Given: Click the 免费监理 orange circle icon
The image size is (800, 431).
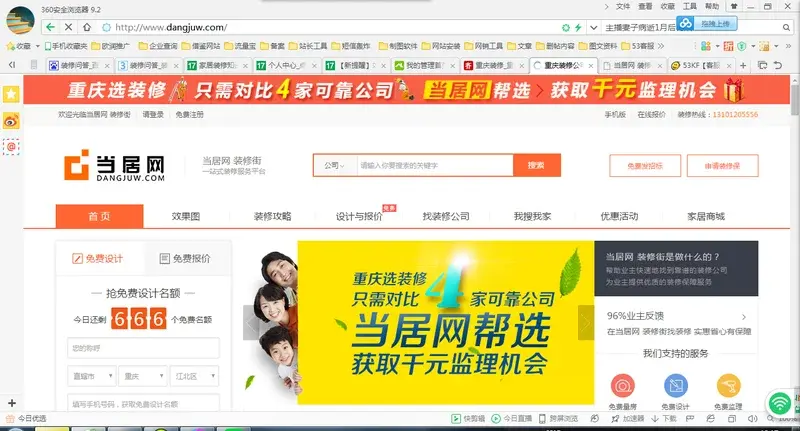Looking at the screenshot, I should (729, 386).
